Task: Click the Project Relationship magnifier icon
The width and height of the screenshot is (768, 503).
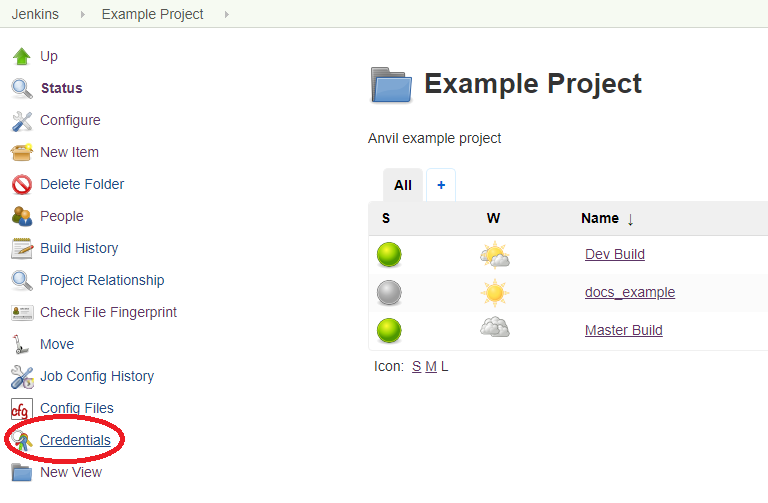Action: click(22, 281)
